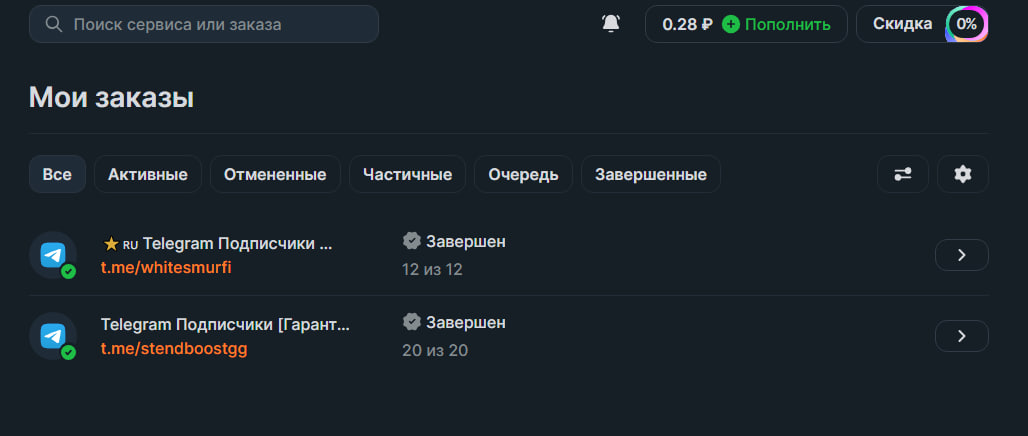Click the green plus top-up icon
The width and height of the screenshot is (1028, 436).
coord(731,24)
